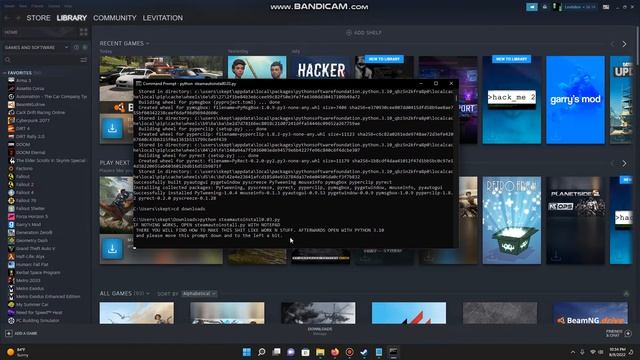Image resolution: width=640 pixels, height=360 pixels.
Task: Select Fallout 4 in sidebar list
Action: 24,192
